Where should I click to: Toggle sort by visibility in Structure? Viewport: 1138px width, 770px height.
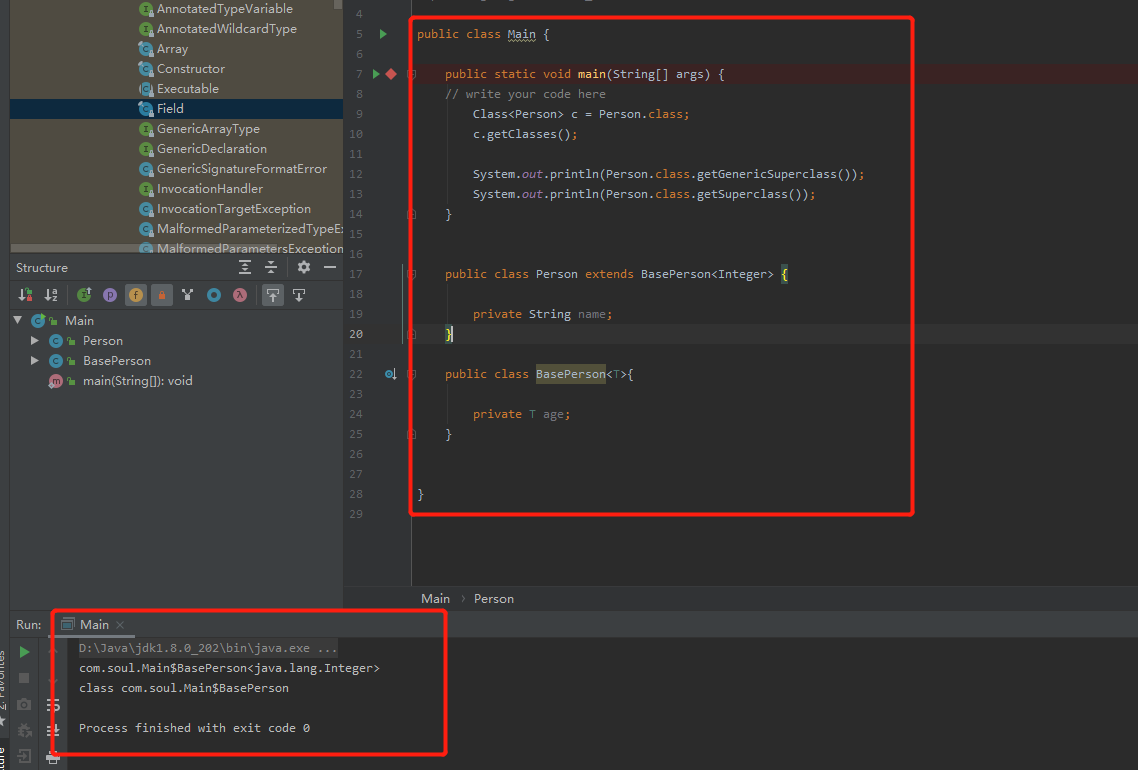(25, 295)
